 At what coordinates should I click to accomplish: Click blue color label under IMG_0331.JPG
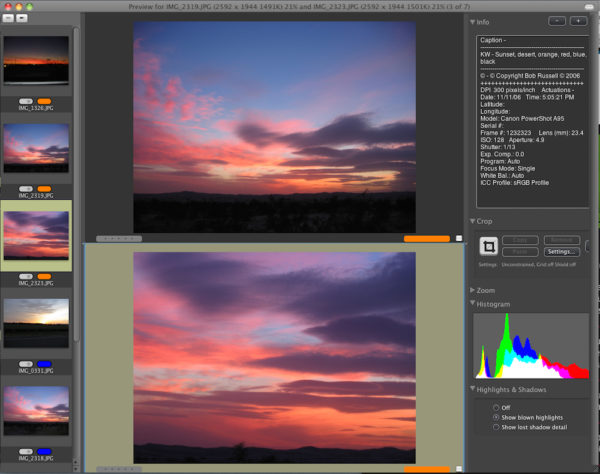[x=44, y=366]
